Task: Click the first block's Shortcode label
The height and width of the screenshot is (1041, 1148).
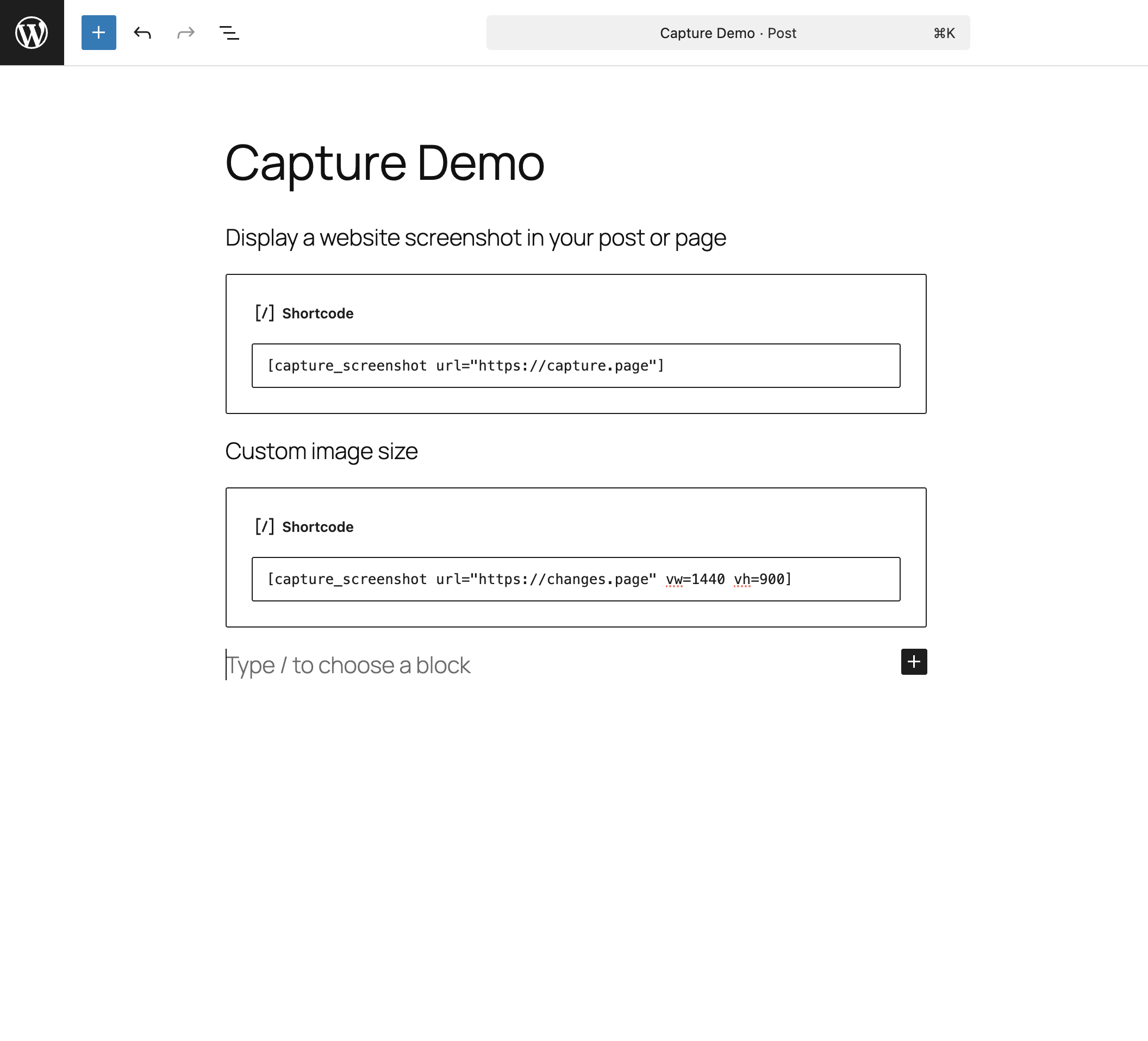Action: [317, 313]
